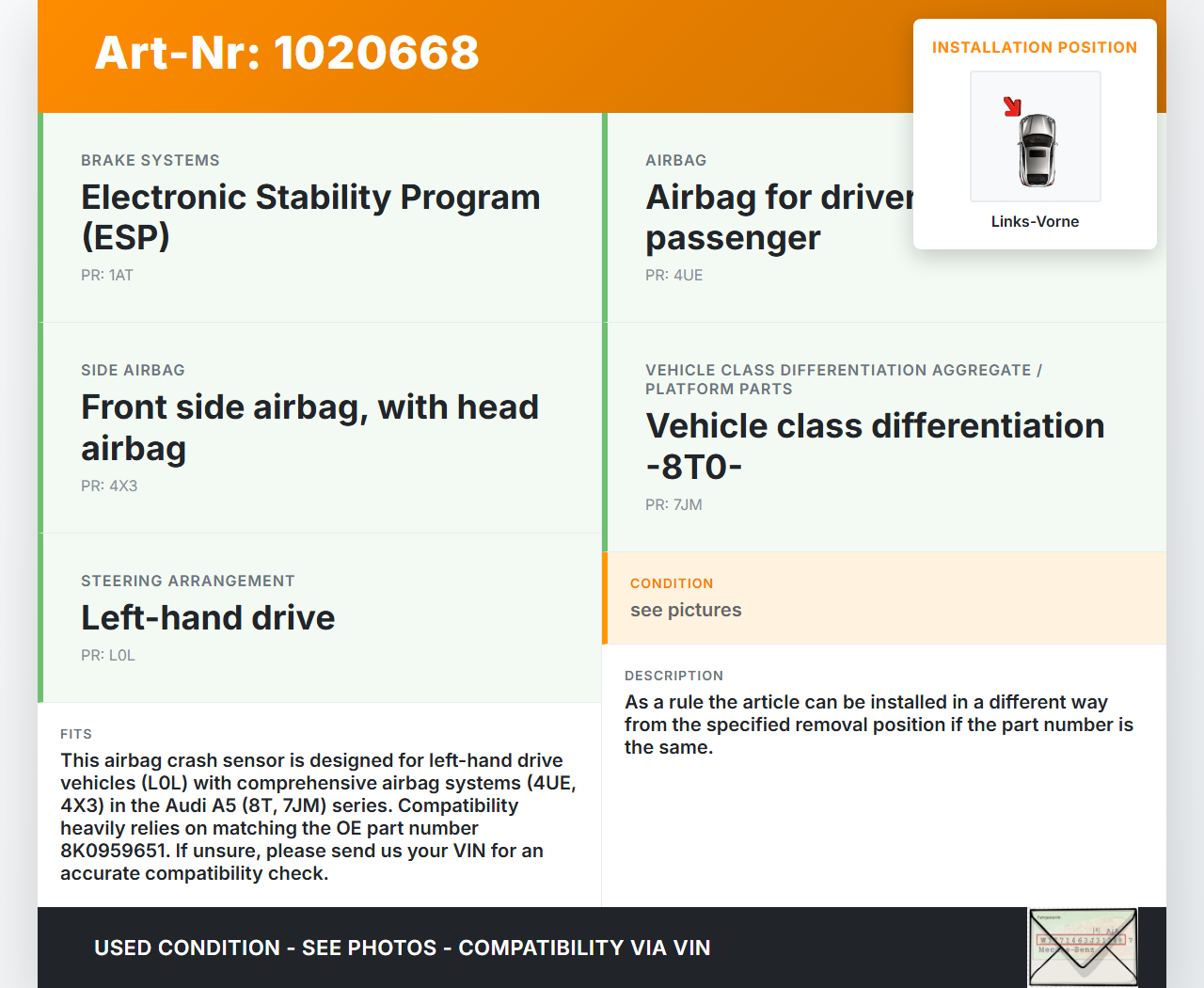Click the Brake Systems category label
This screenshot has height=988, width=1204.
tap(150, 161)
